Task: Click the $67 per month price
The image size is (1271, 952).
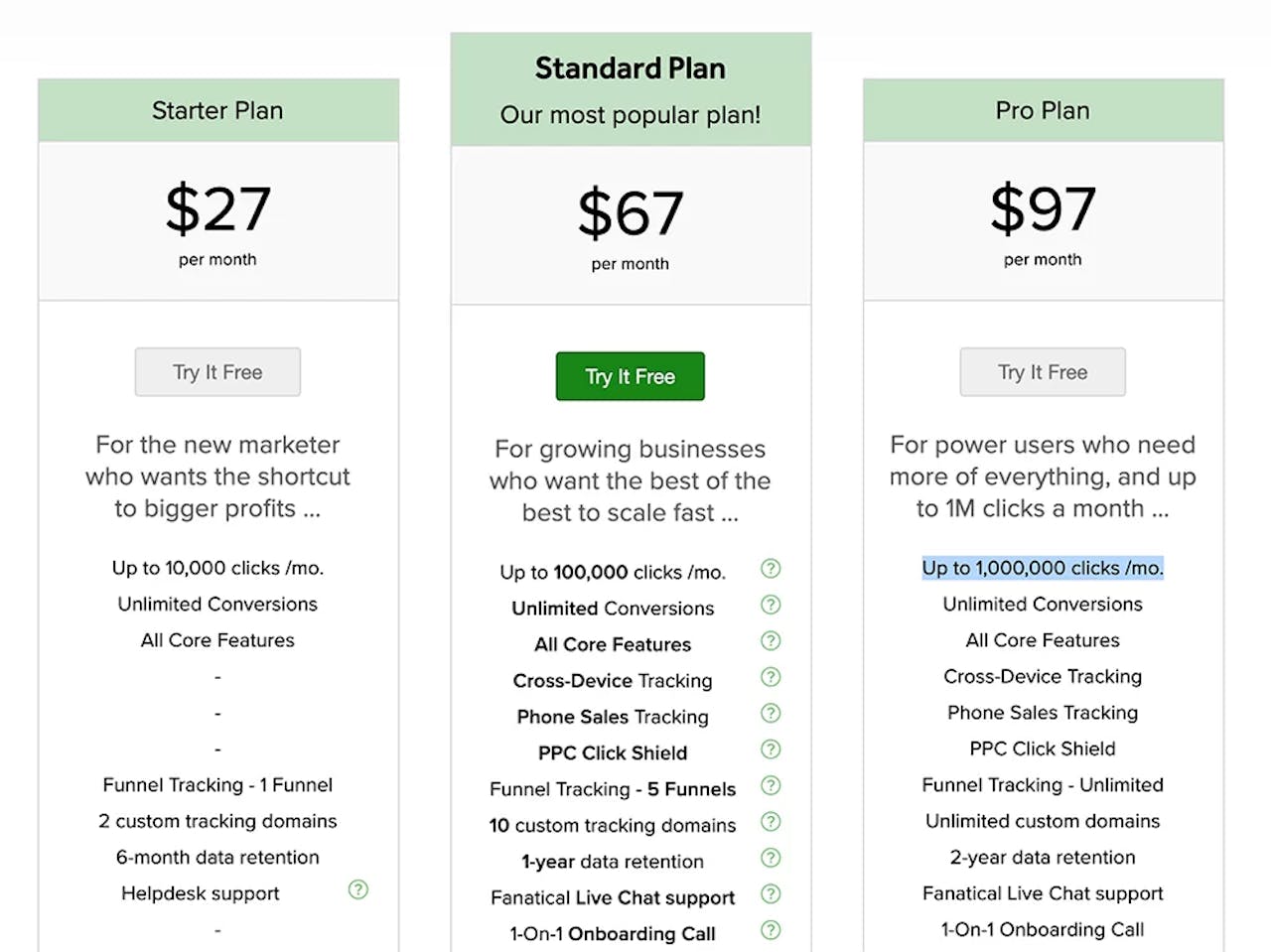Action: tap(631, 226)
